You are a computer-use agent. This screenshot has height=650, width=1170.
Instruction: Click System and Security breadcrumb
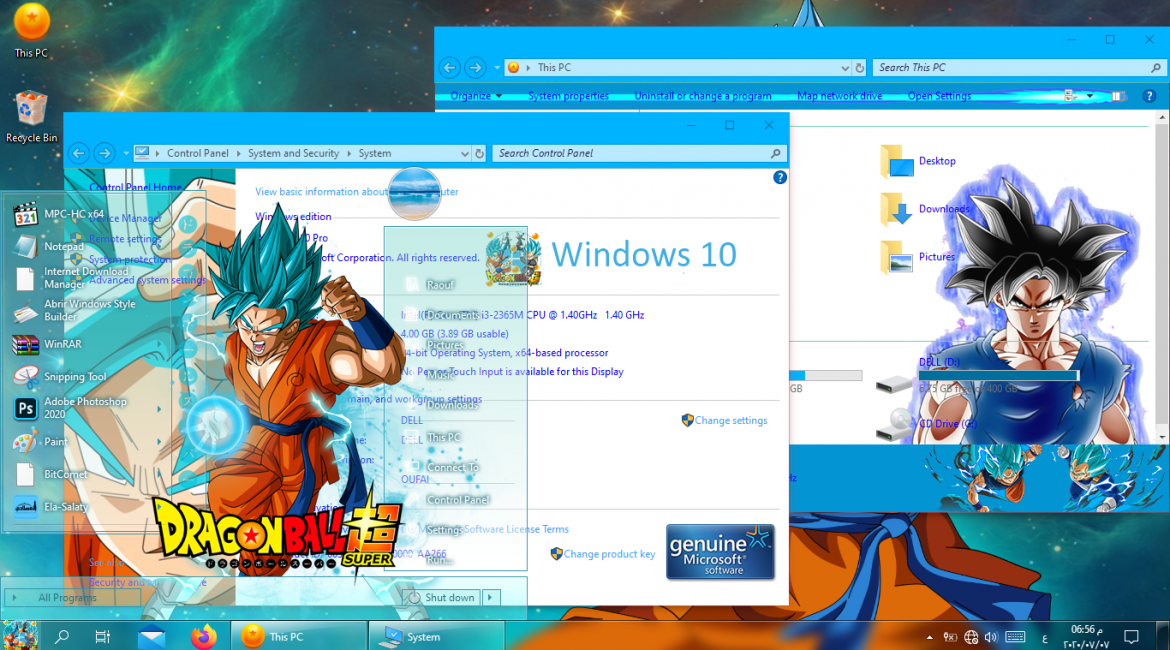pos(293,153)
